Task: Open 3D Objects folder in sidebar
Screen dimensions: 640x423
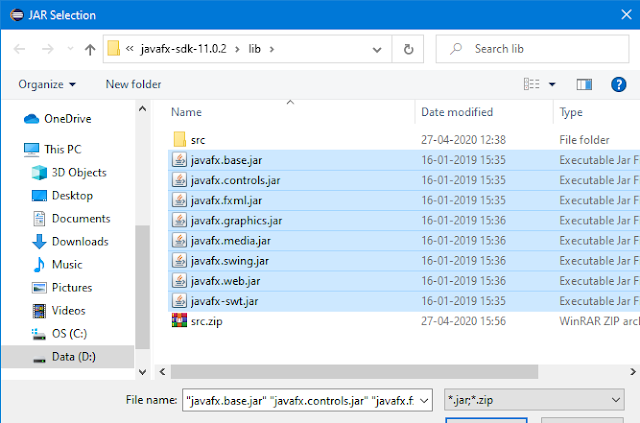Action: [69, 173]
